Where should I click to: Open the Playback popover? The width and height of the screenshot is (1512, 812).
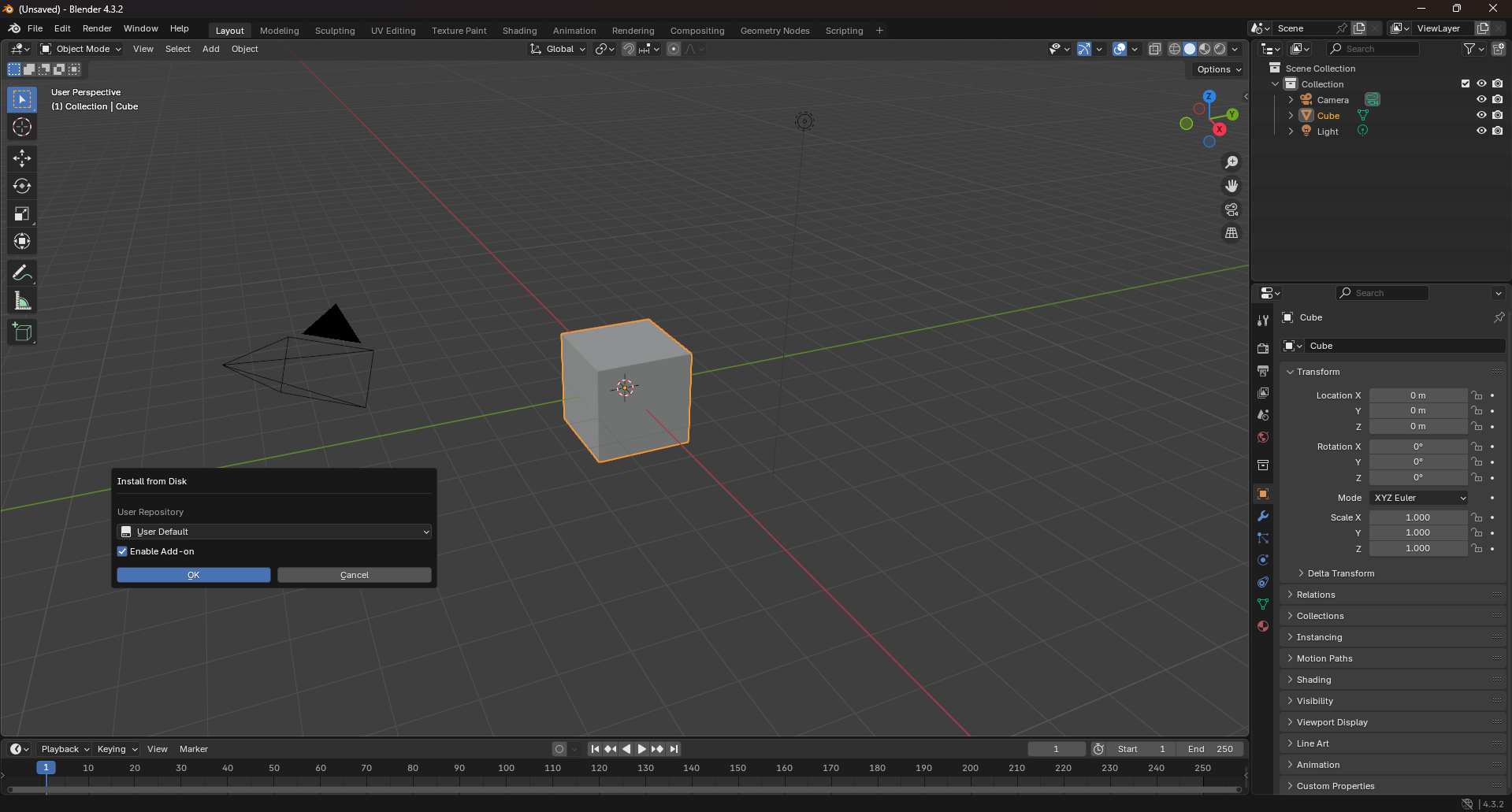(64, 749)
